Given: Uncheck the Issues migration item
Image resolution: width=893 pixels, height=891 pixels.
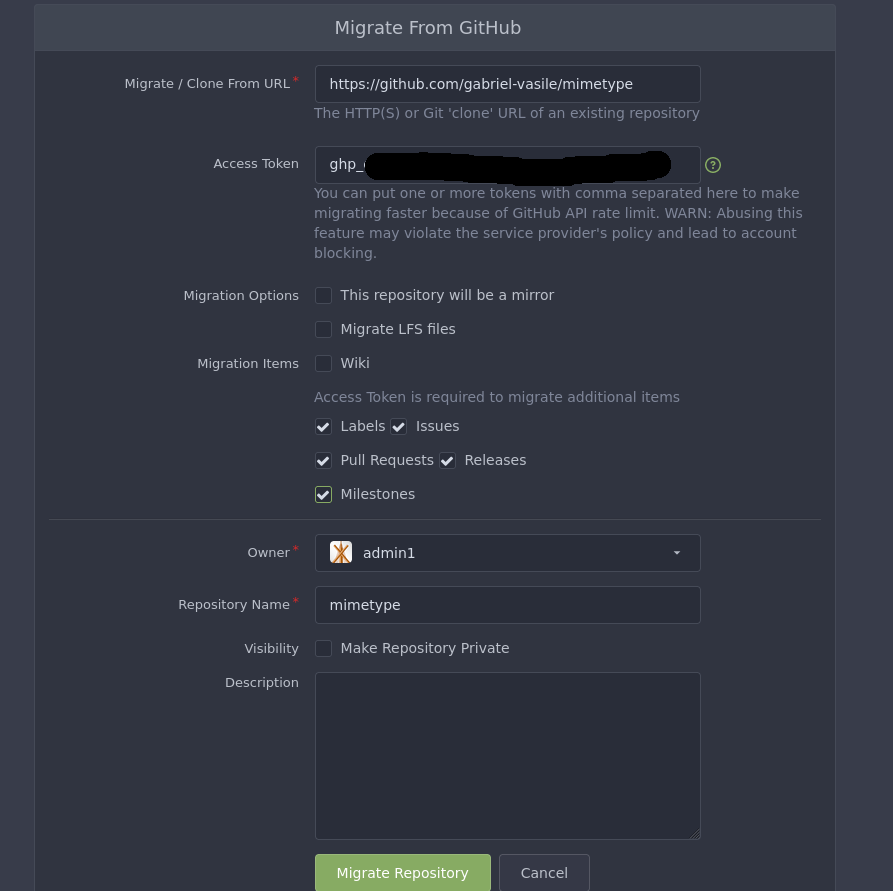Looking at the screenshot, I should coord(398,426).
